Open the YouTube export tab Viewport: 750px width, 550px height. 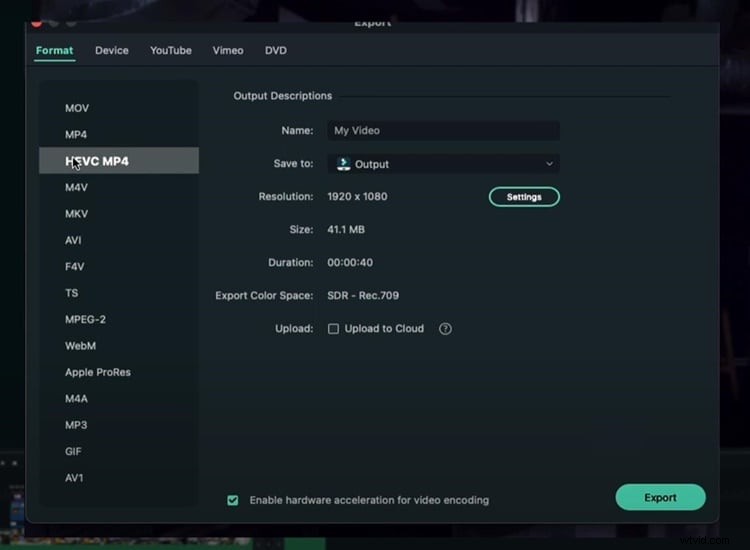pos(171,51)
